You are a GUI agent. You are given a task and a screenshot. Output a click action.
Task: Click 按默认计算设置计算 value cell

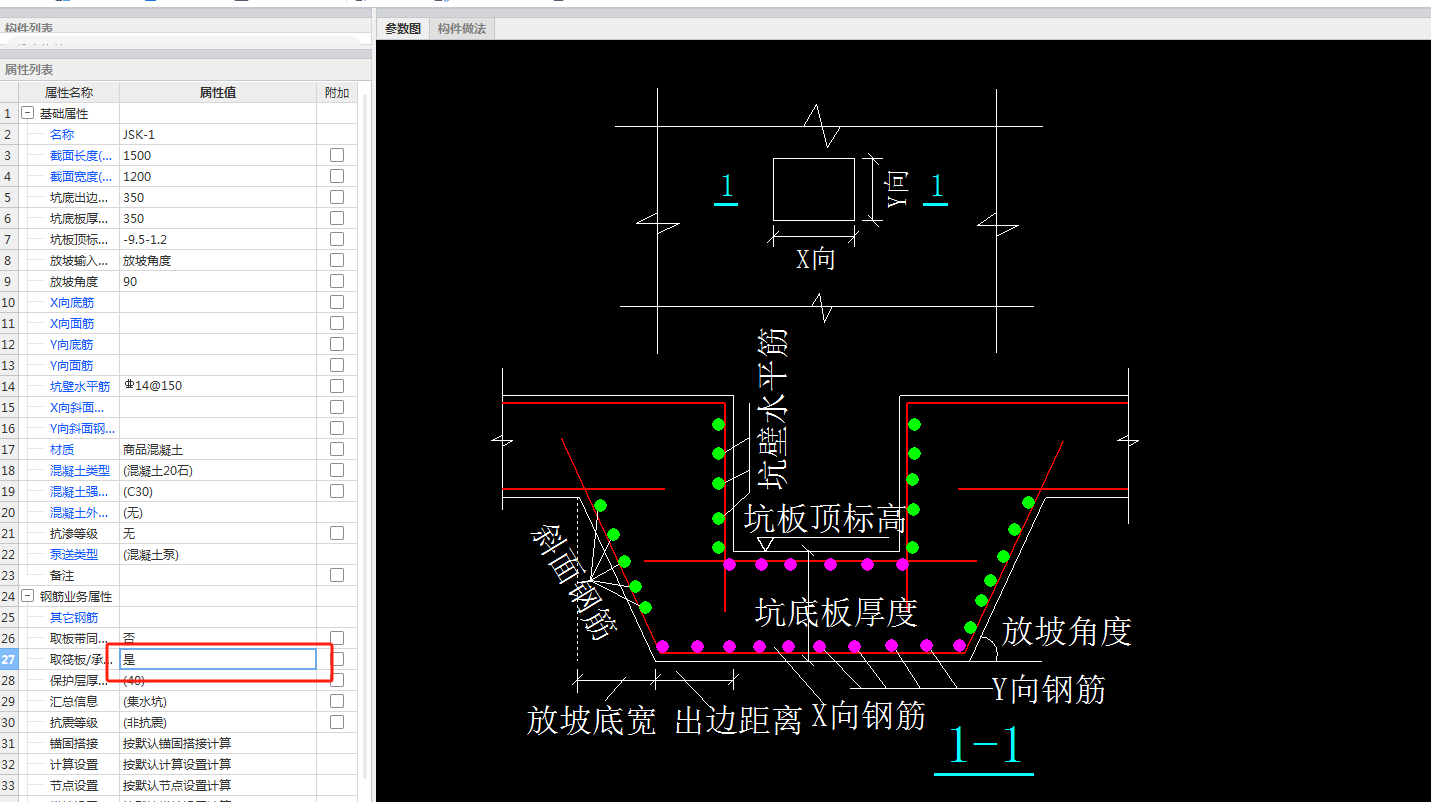(x=218, y=764)
